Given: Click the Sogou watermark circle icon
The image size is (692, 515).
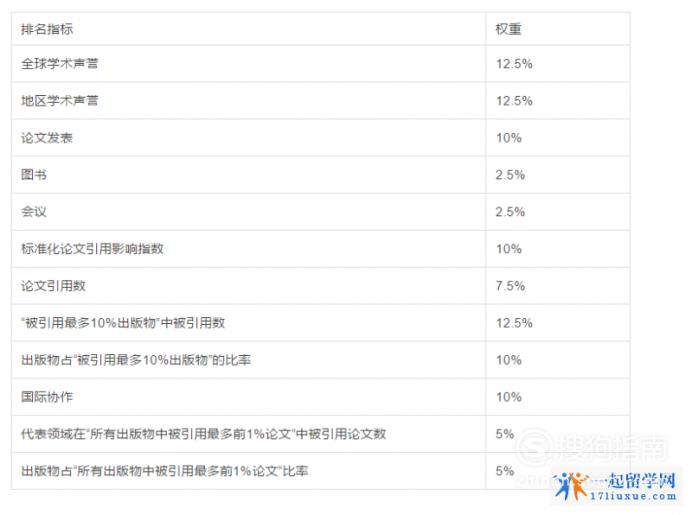Looking at the screenshot, I should 534,449.
